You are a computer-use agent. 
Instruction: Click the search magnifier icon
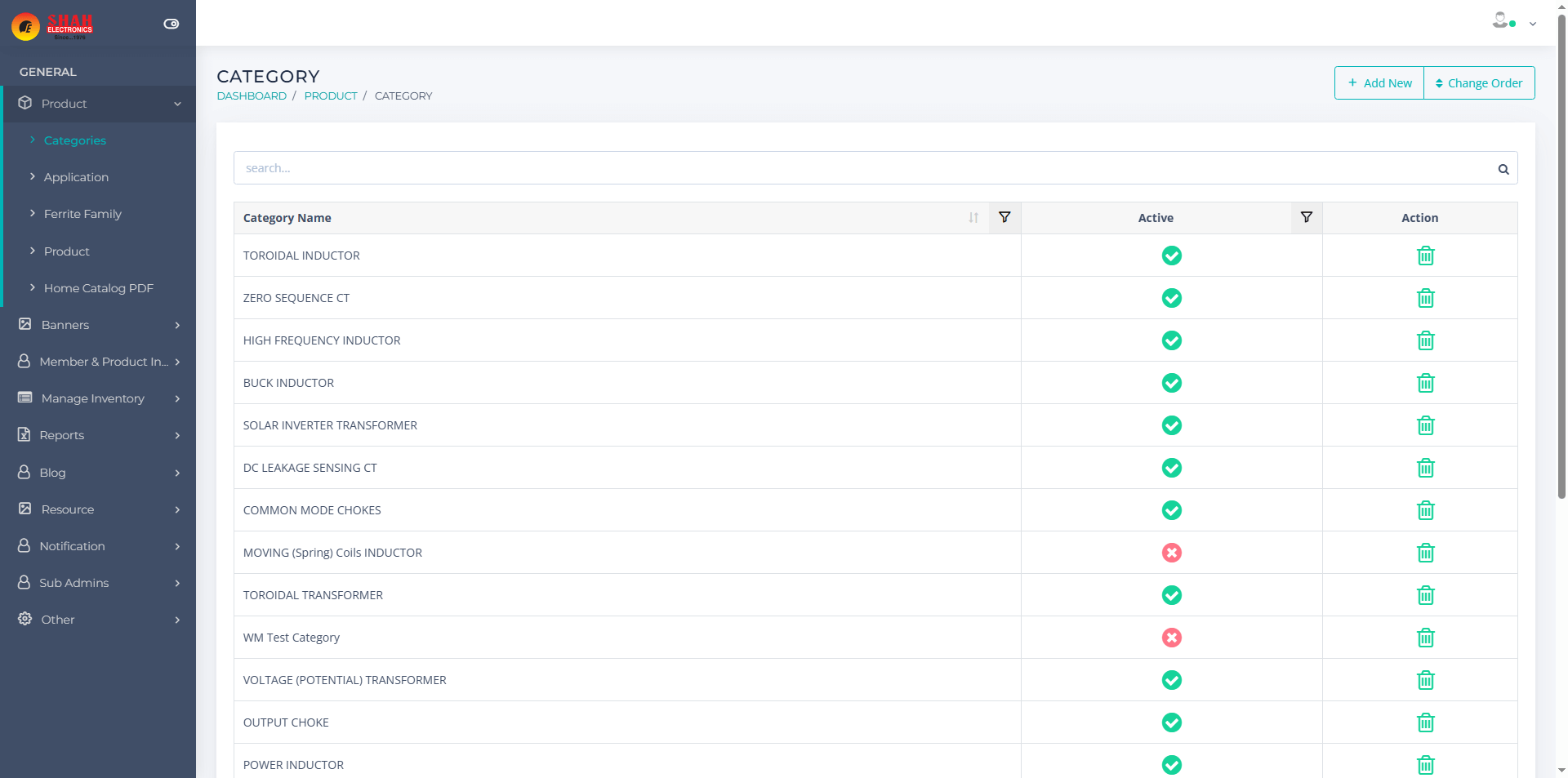point(1503,169)
